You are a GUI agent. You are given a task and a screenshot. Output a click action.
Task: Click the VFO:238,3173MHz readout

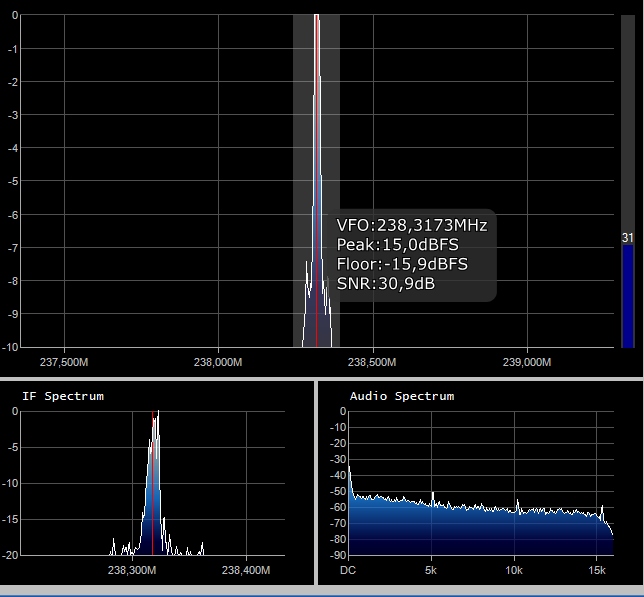pos(412,225)
